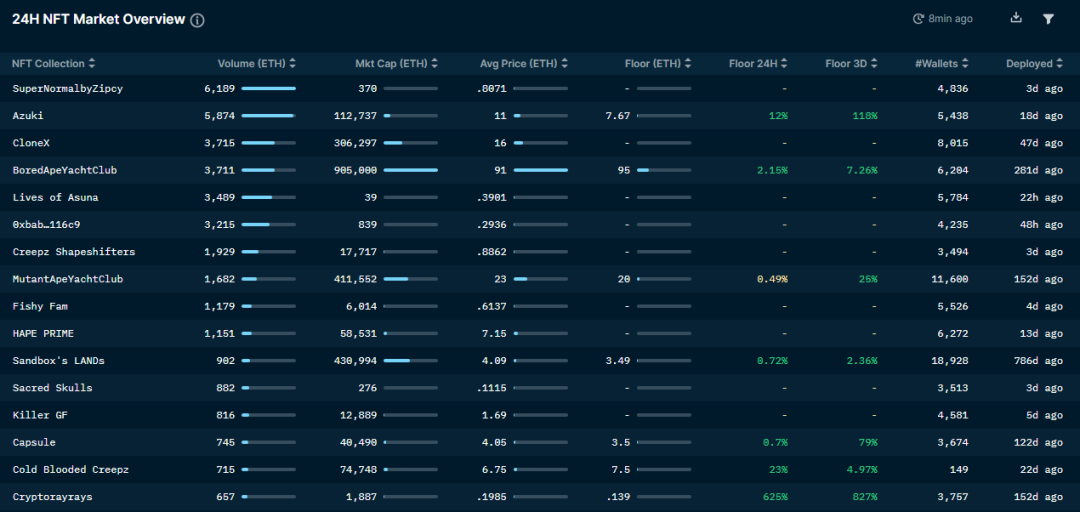Select MutantApeYachtClub row name

68,279
